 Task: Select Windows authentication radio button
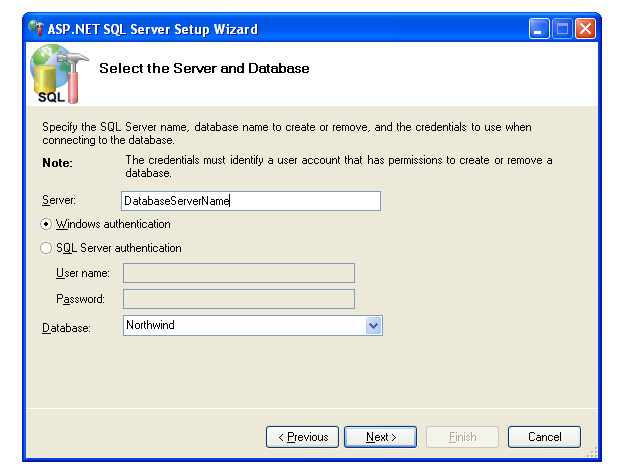tap(46, 224)
